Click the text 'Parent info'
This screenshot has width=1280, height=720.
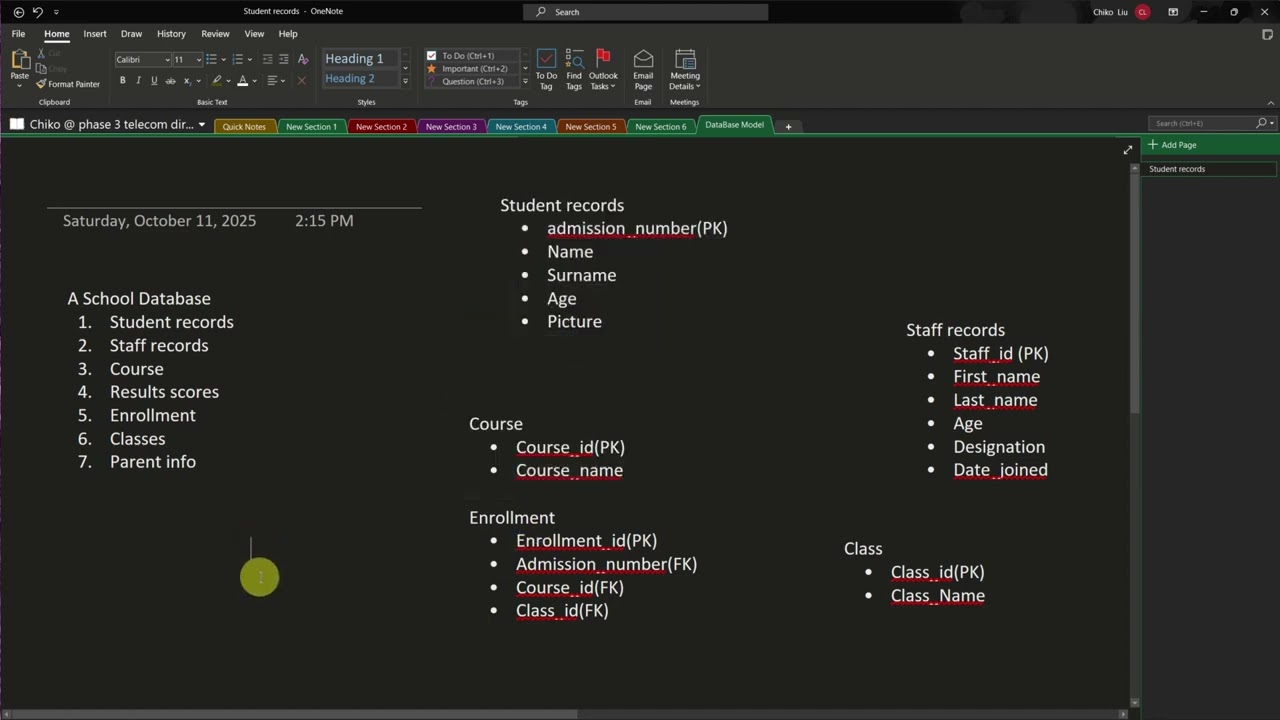[x=153, y=462]
